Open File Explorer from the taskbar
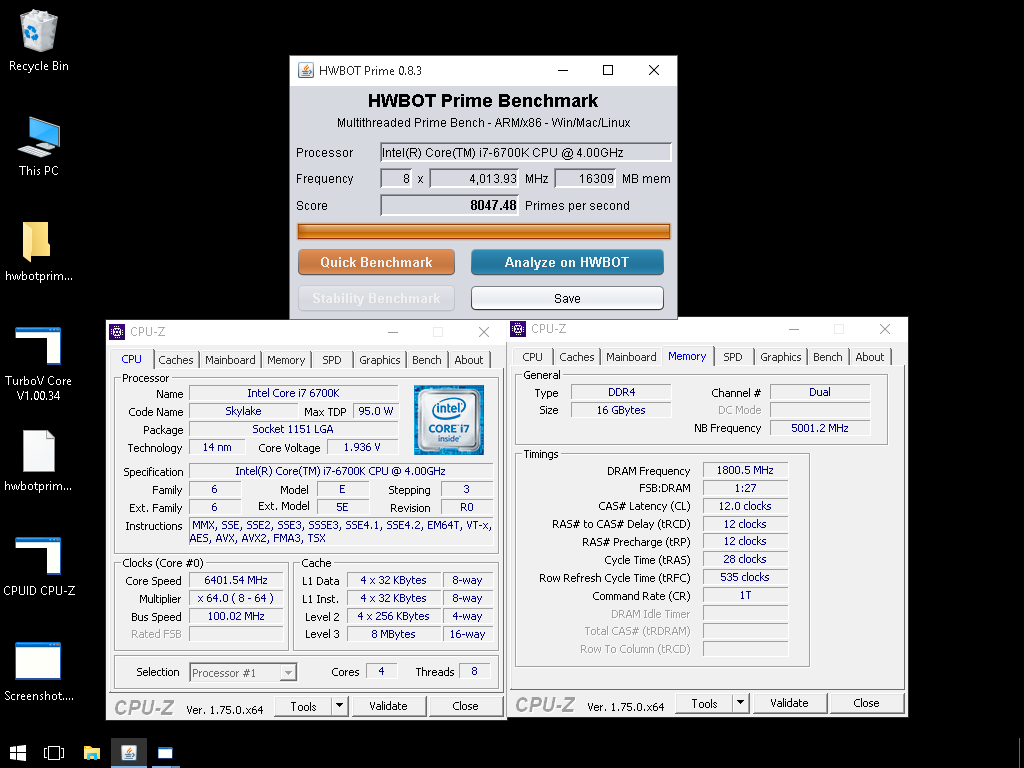The height and width of the screenshot is (768, 1024). 91,752
